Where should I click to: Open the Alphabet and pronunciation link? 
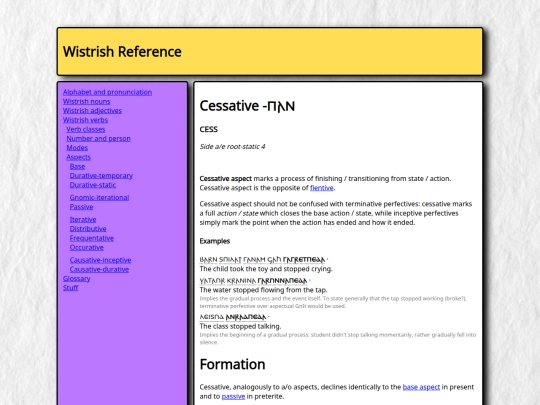(107, 92)
